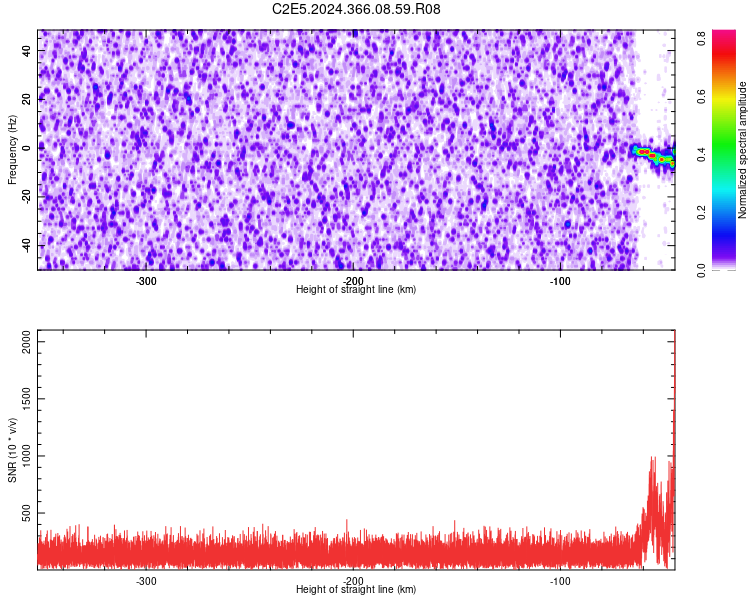Click the 0.0 colorbar tick value

702,270
